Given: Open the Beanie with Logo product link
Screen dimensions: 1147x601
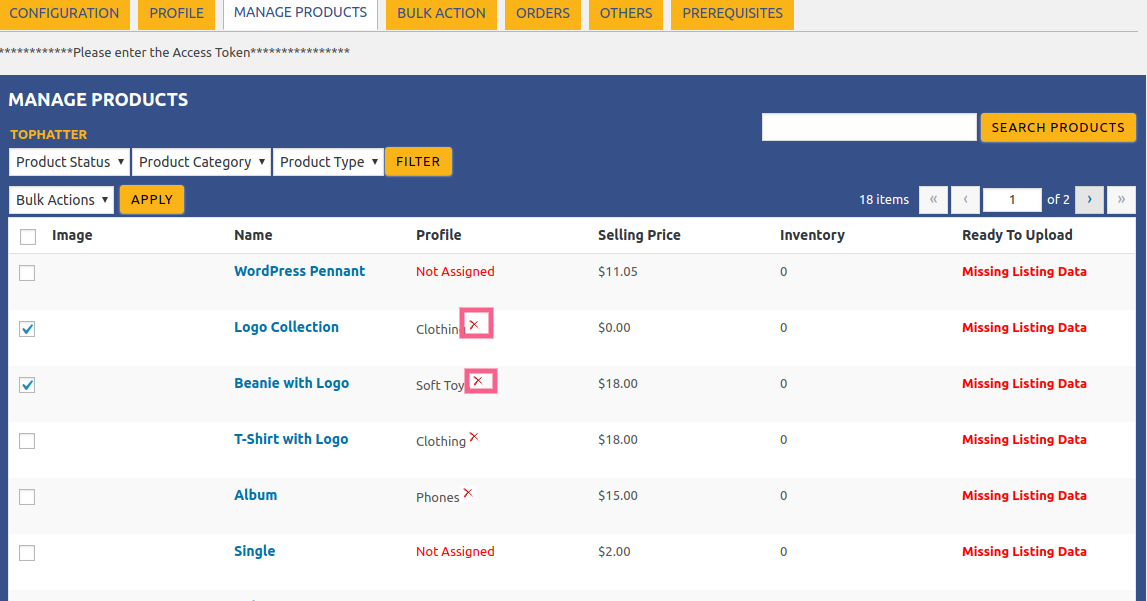Looking at the screenshot, I should (x=291, y=383).
